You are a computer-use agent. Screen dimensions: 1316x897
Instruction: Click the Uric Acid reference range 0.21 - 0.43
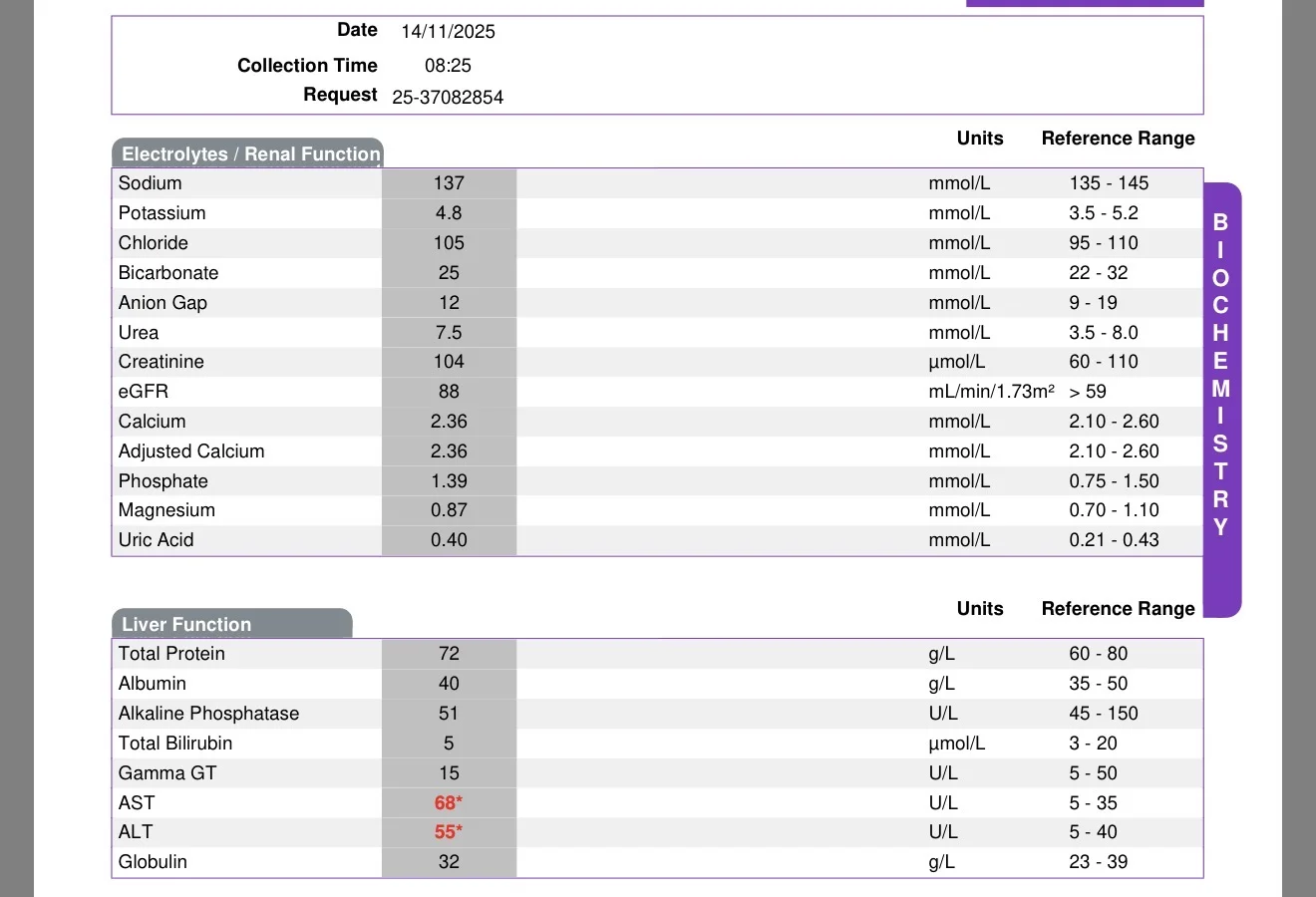tap(1114, 540)
